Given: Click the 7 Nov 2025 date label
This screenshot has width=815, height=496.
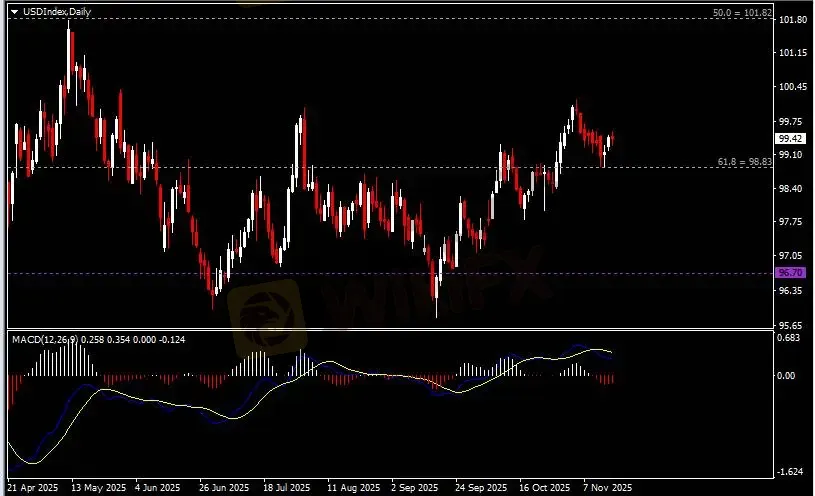Looking at the screenshot, I should pyautogui.click(x=607, y=489).
